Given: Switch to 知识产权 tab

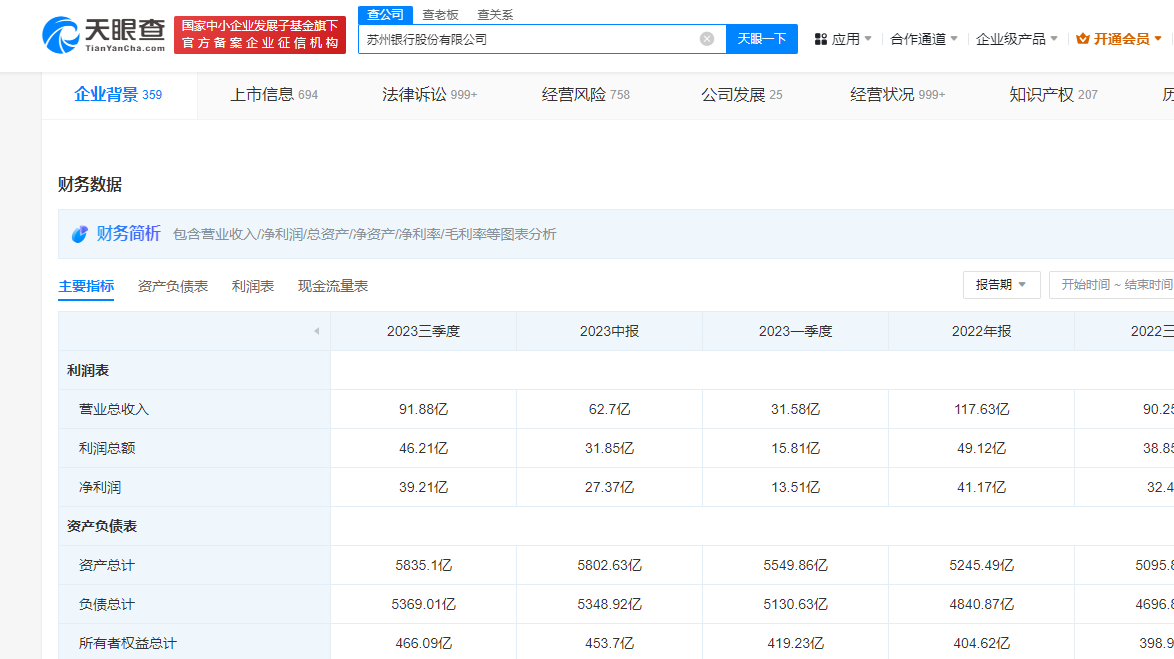Looking at the screenshot, I should click(1053, 95).
